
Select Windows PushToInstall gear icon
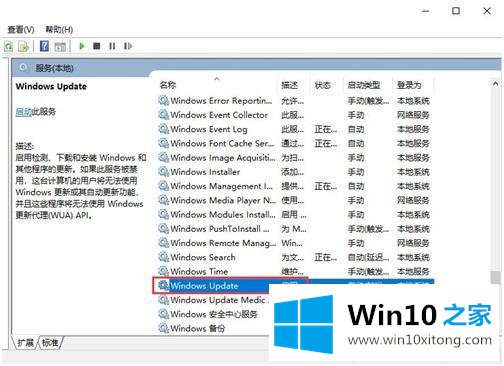coord(163,228)
